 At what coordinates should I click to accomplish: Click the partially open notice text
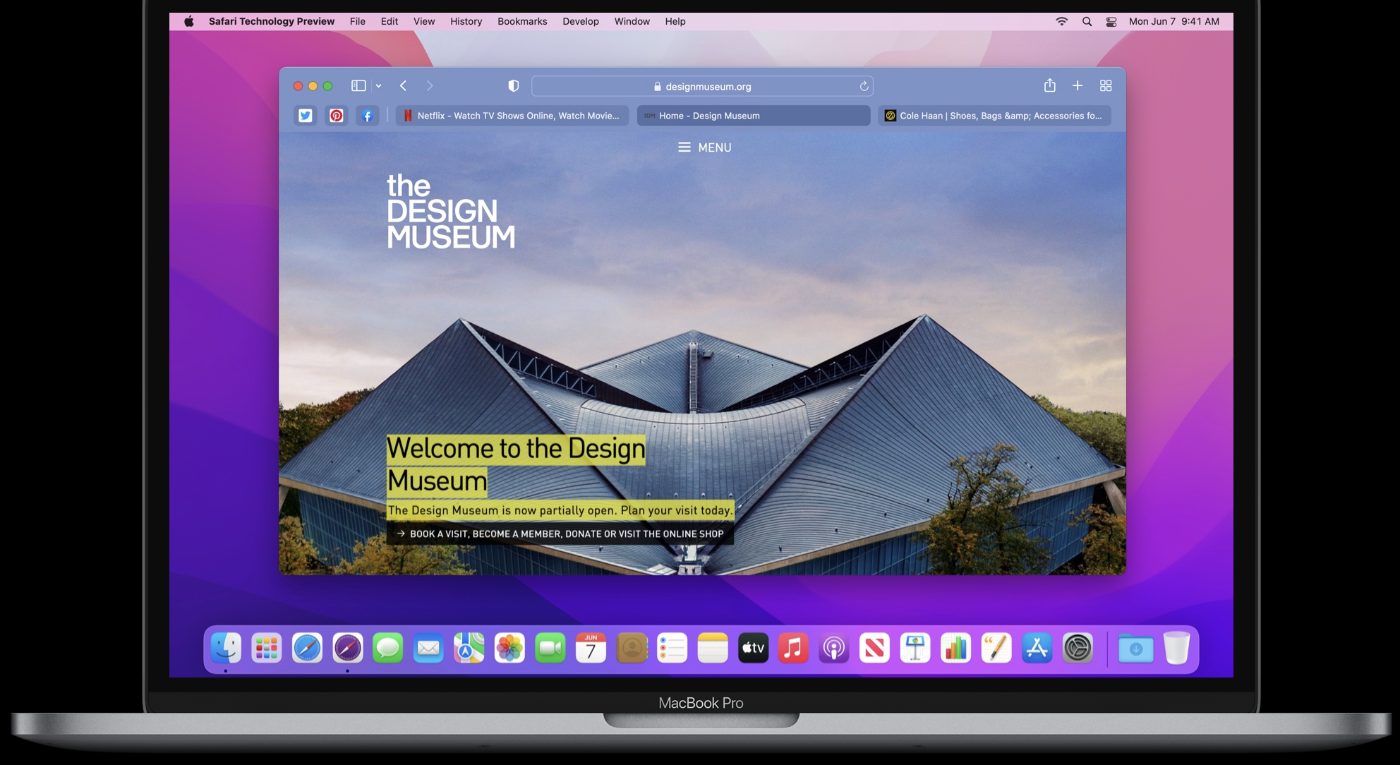tap(560, 510)
